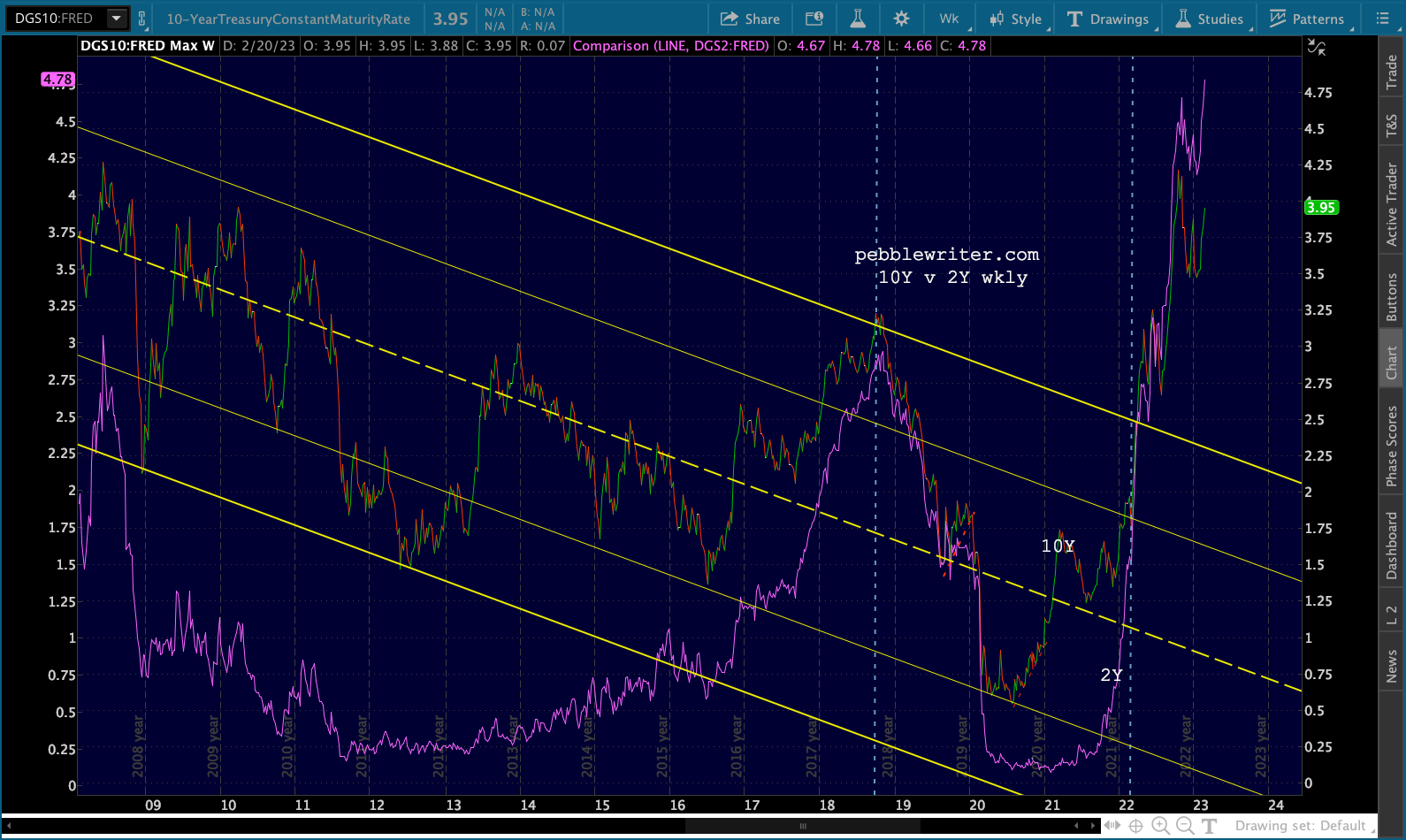Image resolution: width=1406 pixels, height=840 pixels.
Task: Click the flask (edit studies) icon
Action: pyautogui.click(x=857, y=19)
